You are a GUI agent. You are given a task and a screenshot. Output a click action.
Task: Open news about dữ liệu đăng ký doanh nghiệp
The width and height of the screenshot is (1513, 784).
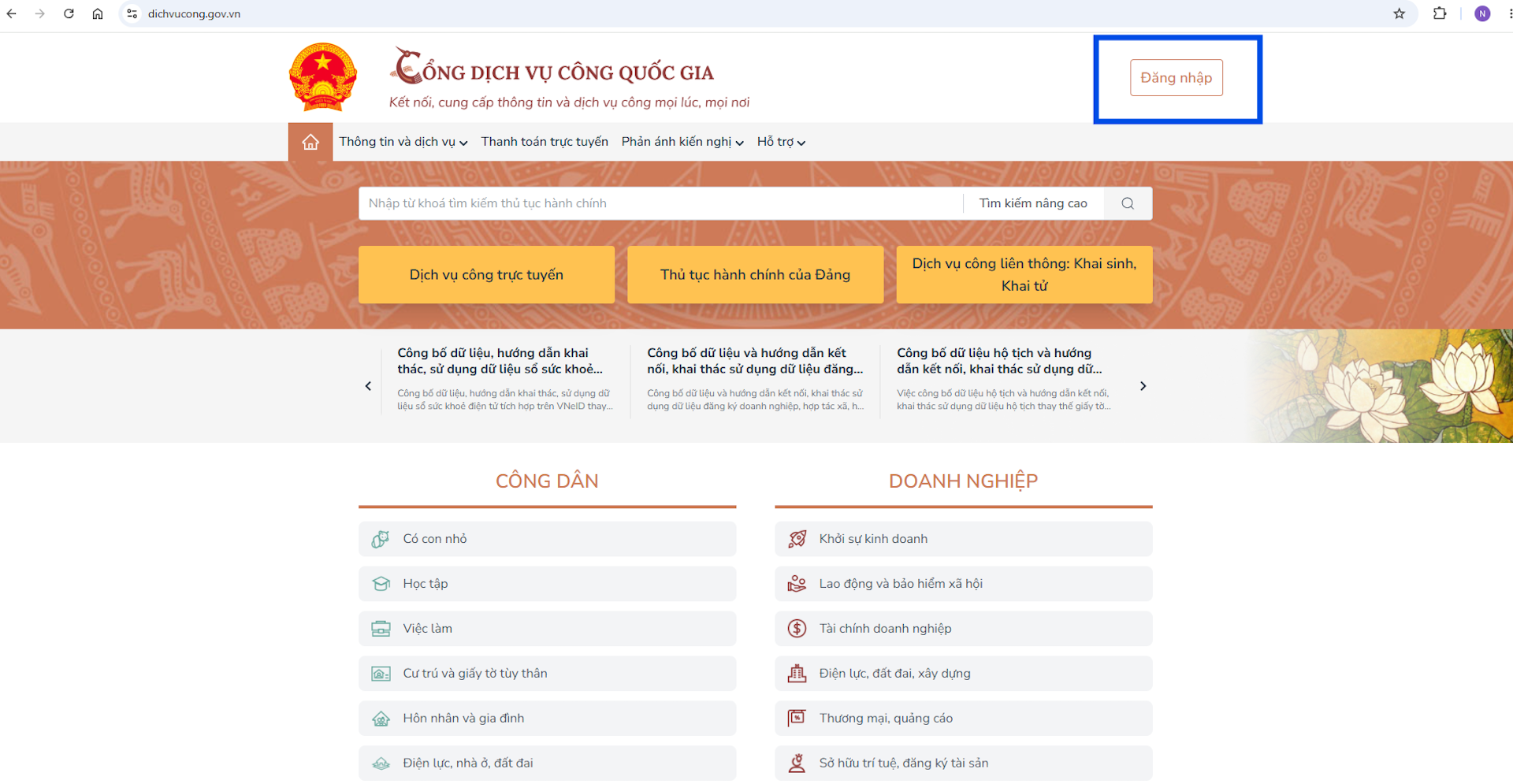(755, 380)
